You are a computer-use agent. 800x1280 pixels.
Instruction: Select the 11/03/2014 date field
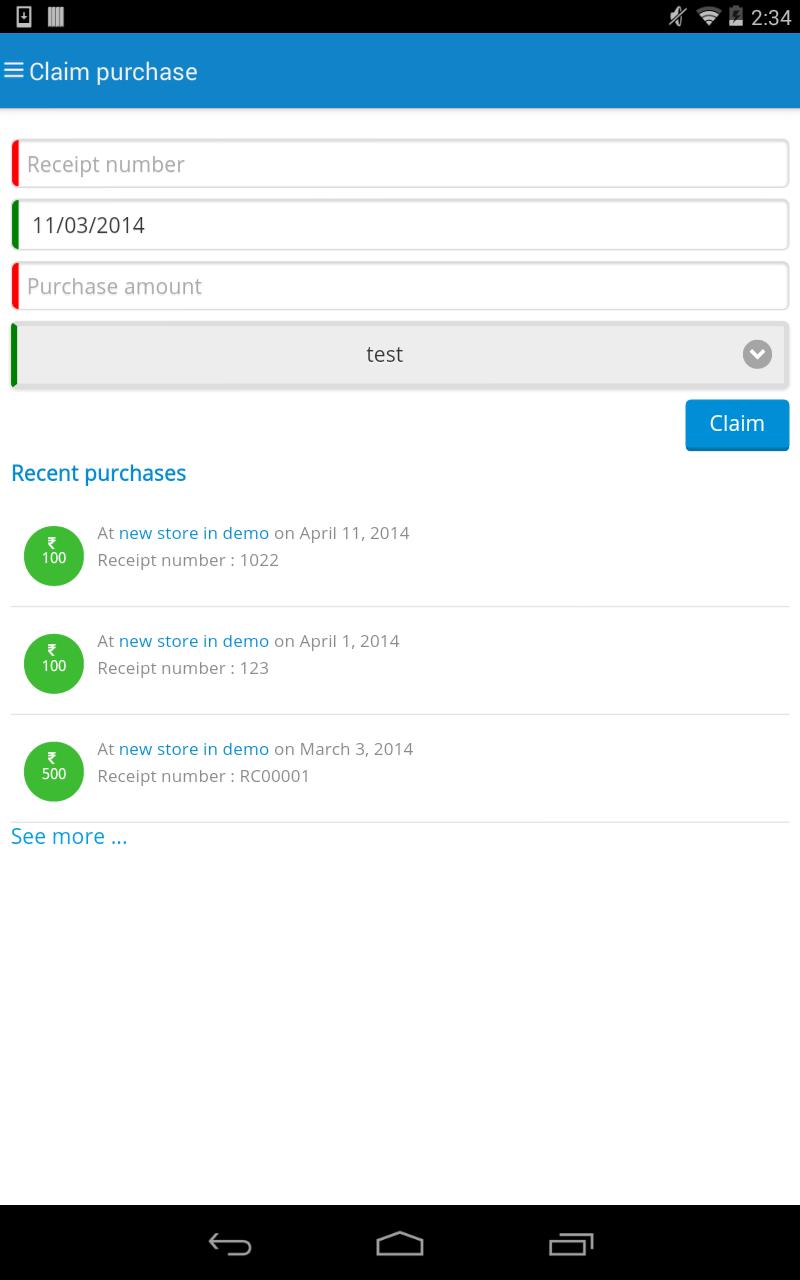coord(400,225)
